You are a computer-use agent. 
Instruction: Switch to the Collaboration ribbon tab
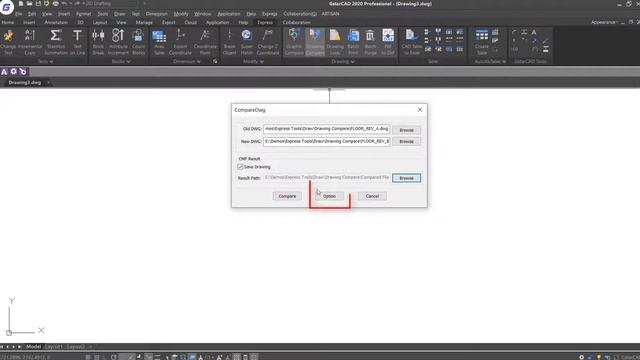point(296,22)
